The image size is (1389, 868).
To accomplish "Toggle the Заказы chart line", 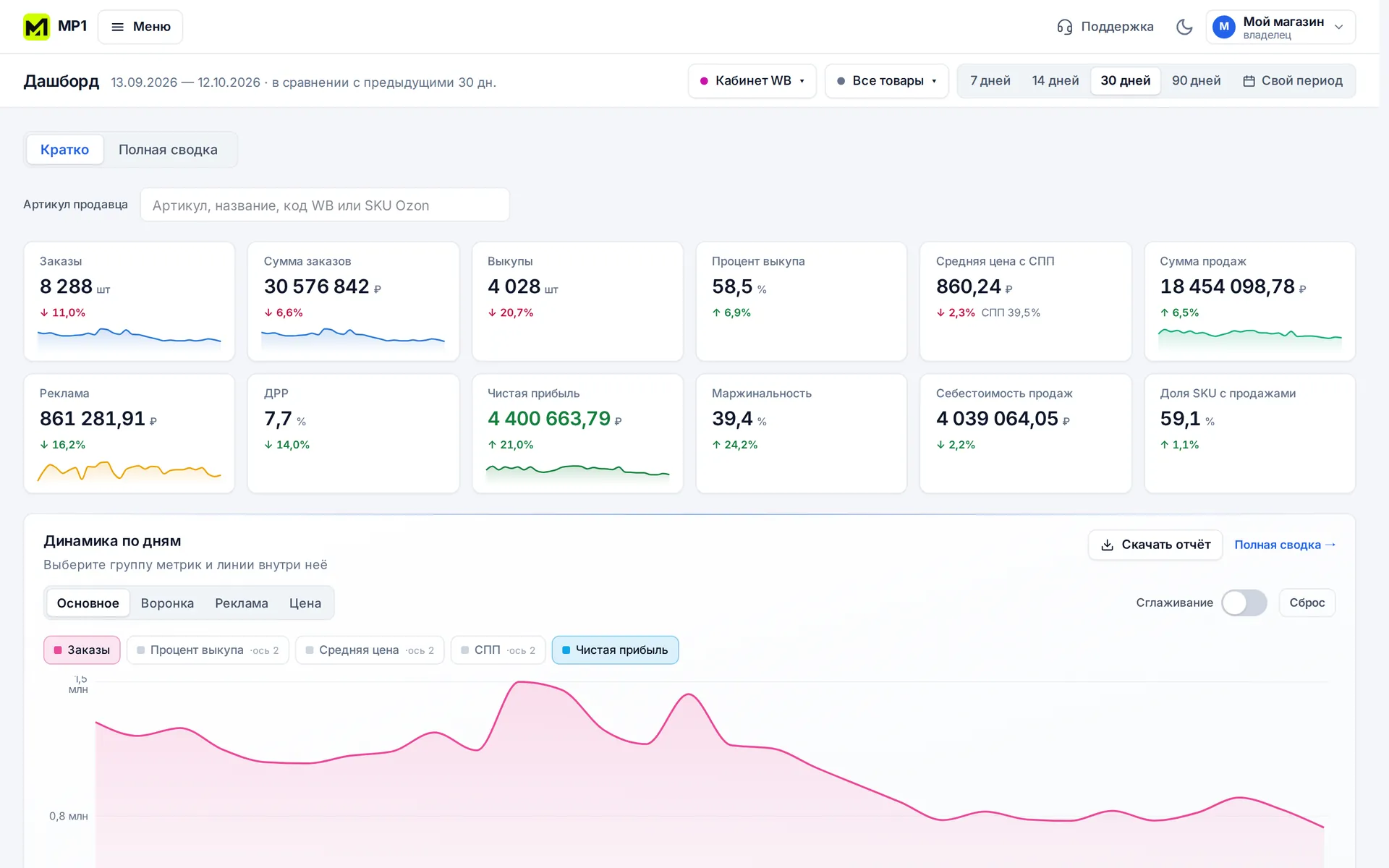I will coord(82,650).
